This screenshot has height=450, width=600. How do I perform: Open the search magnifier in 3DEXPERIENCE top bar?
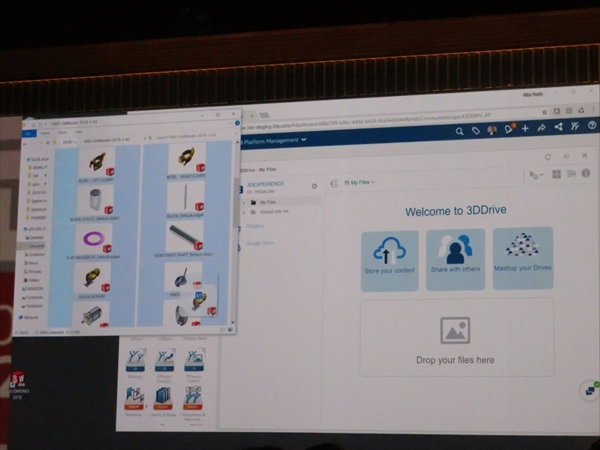tap(460, 132)
